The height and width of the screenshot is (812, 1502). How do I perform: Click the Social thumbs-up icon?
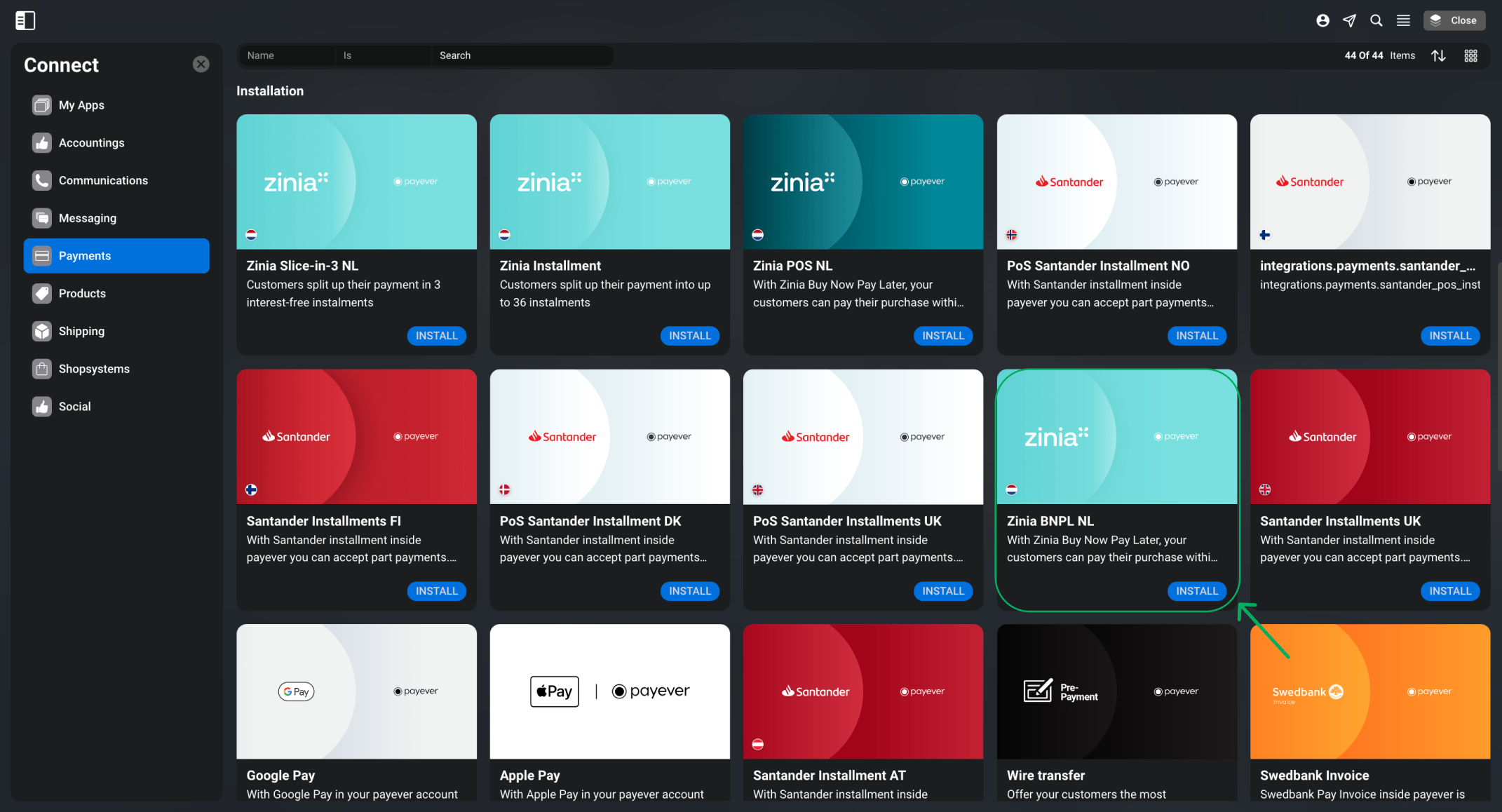pos(42,407)
